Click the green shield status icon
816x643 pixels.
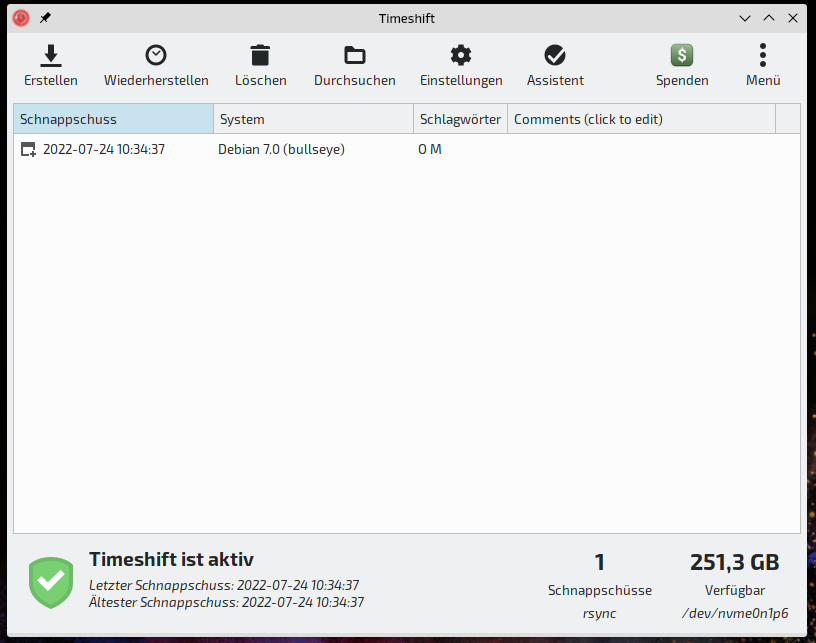point(51,583)
